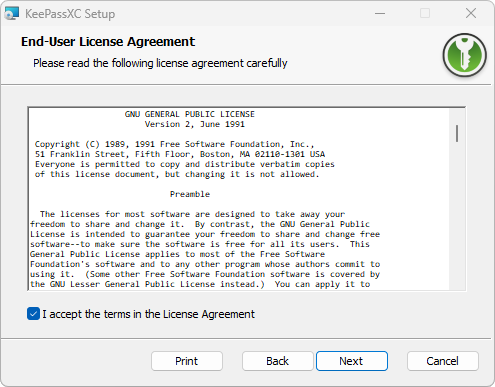495x387 pixels.
Task: Click the greyed-out maximize window button
Action: (x=425, y=13)
